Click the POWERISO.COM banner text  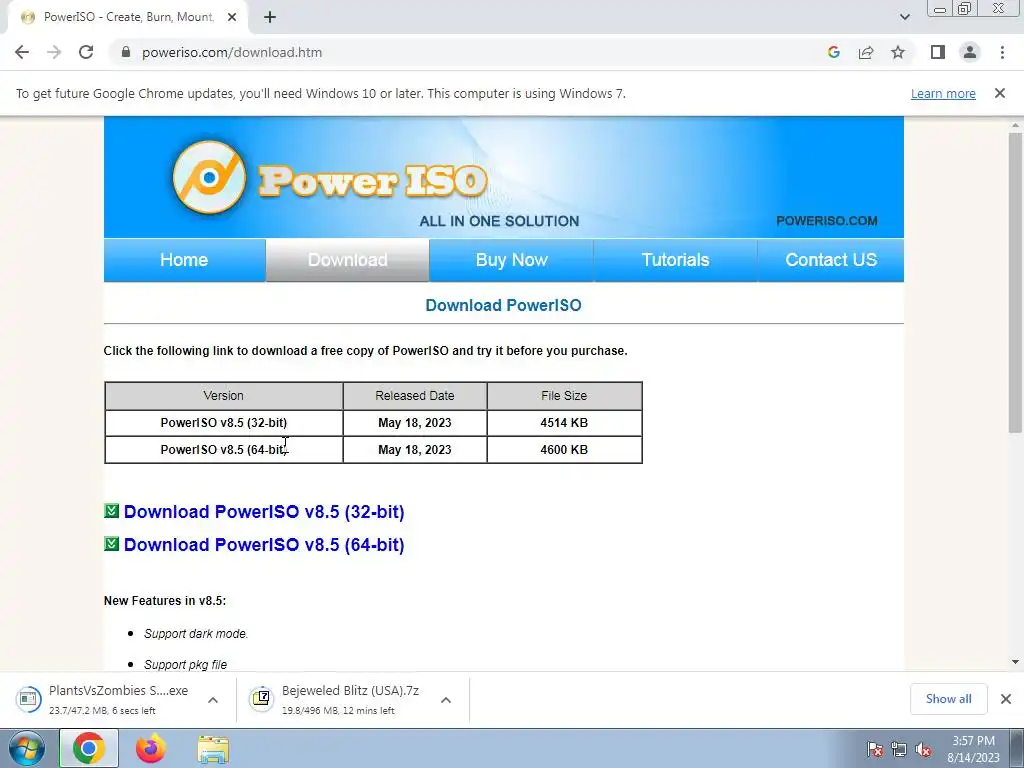coord(827,221)
